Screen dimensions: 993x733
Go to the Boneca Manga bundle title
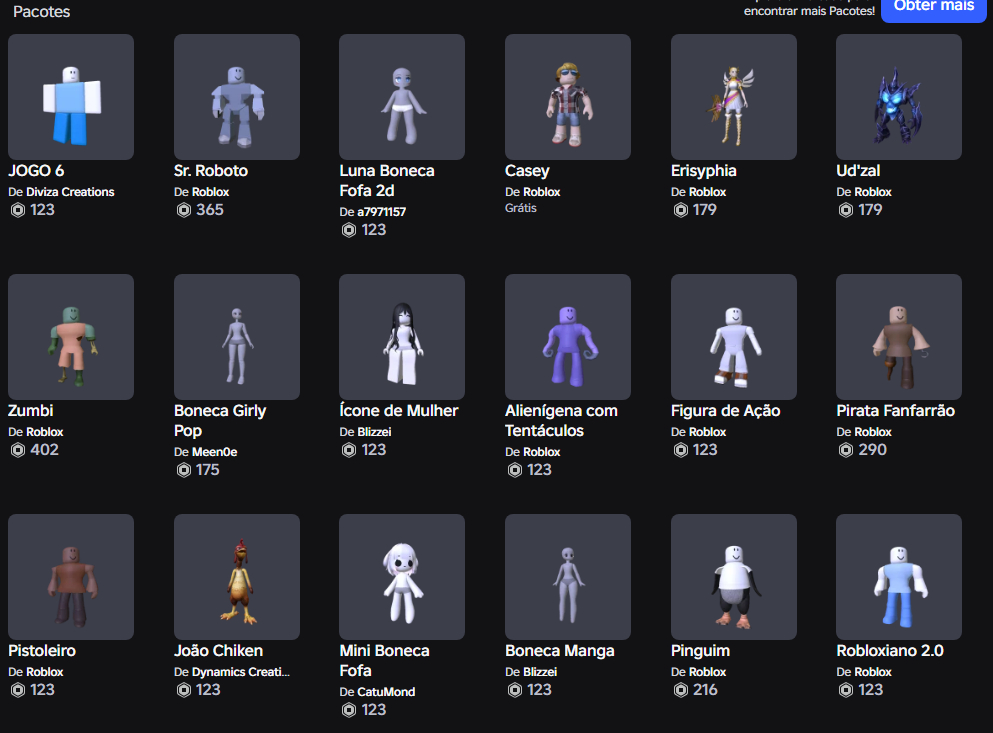pyautogui.click(x=560, y=651)
